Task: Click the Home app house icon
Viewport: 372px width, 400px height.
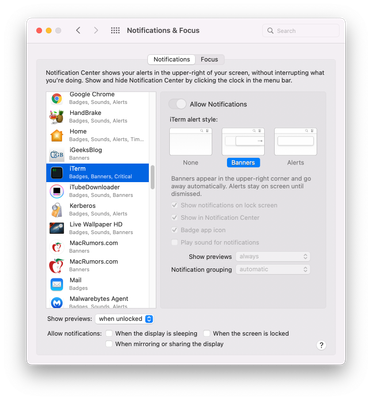Action: [x=57, y=135]
